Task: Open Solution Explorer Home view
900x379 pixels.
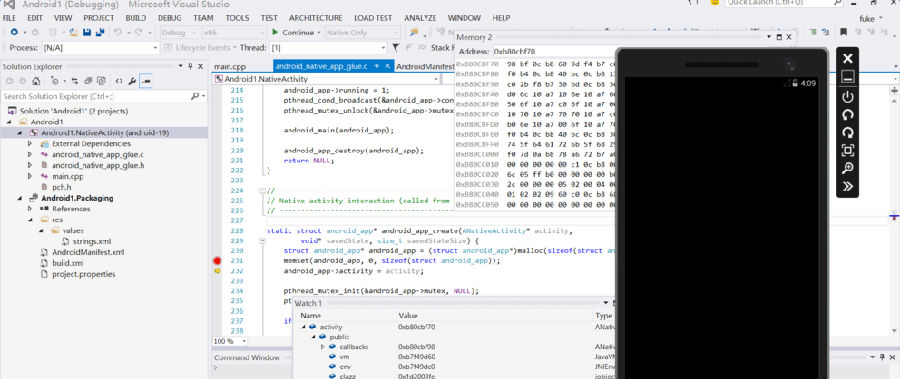Action: coord(36,81)
